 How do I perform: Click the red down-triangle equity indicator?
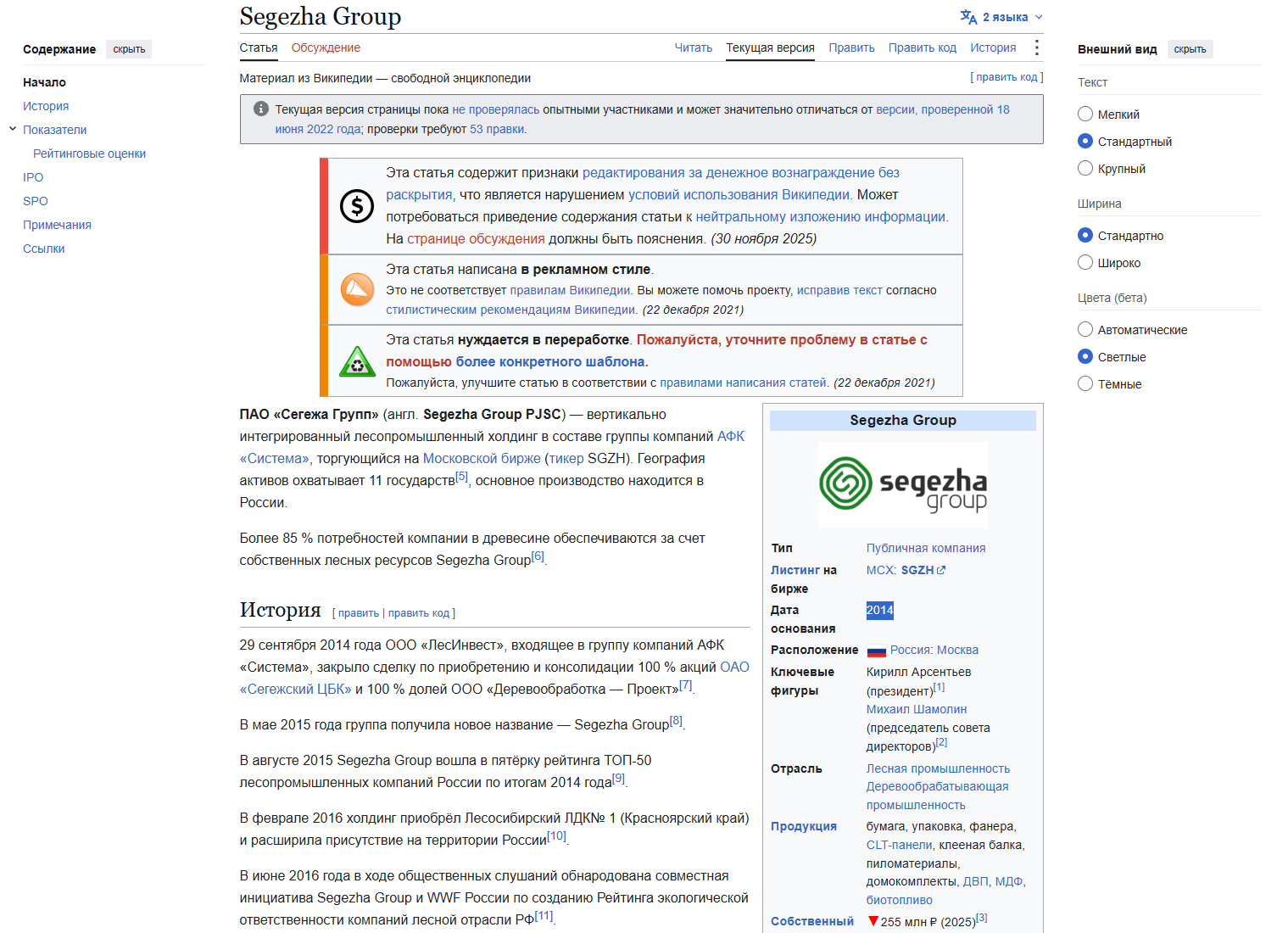tap(873, 920)
